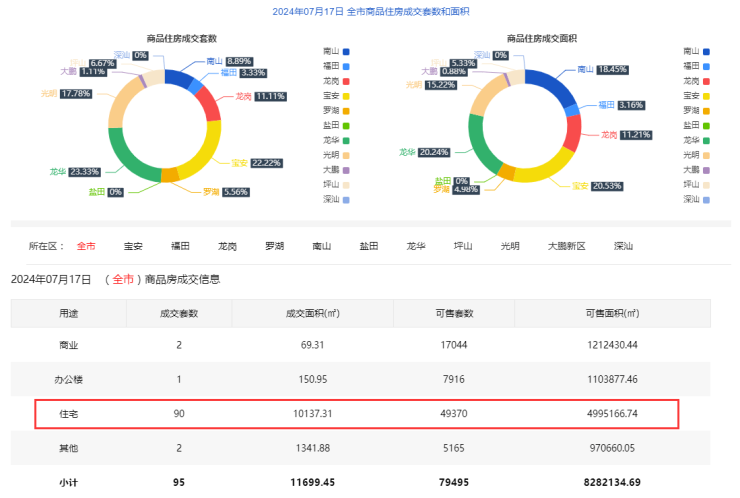
Task: Choose the 龙岗 district filter
Action: point(227,246)
